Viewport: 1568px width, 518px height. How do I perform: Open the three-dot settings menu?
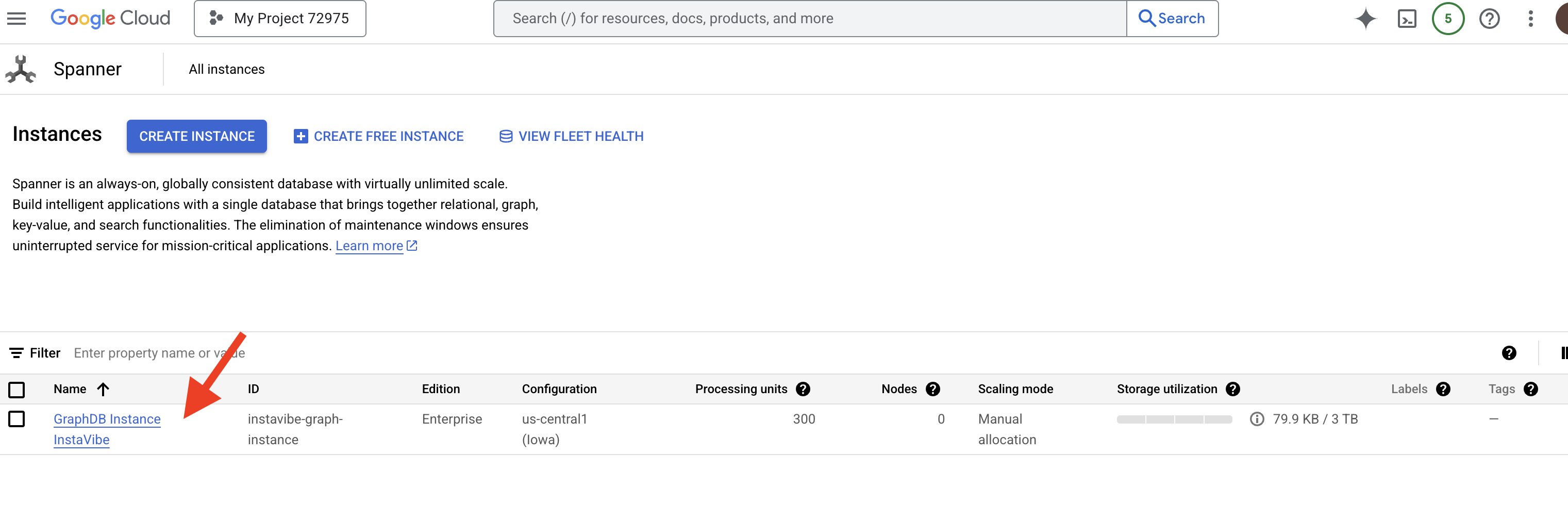pos(1530,19)
